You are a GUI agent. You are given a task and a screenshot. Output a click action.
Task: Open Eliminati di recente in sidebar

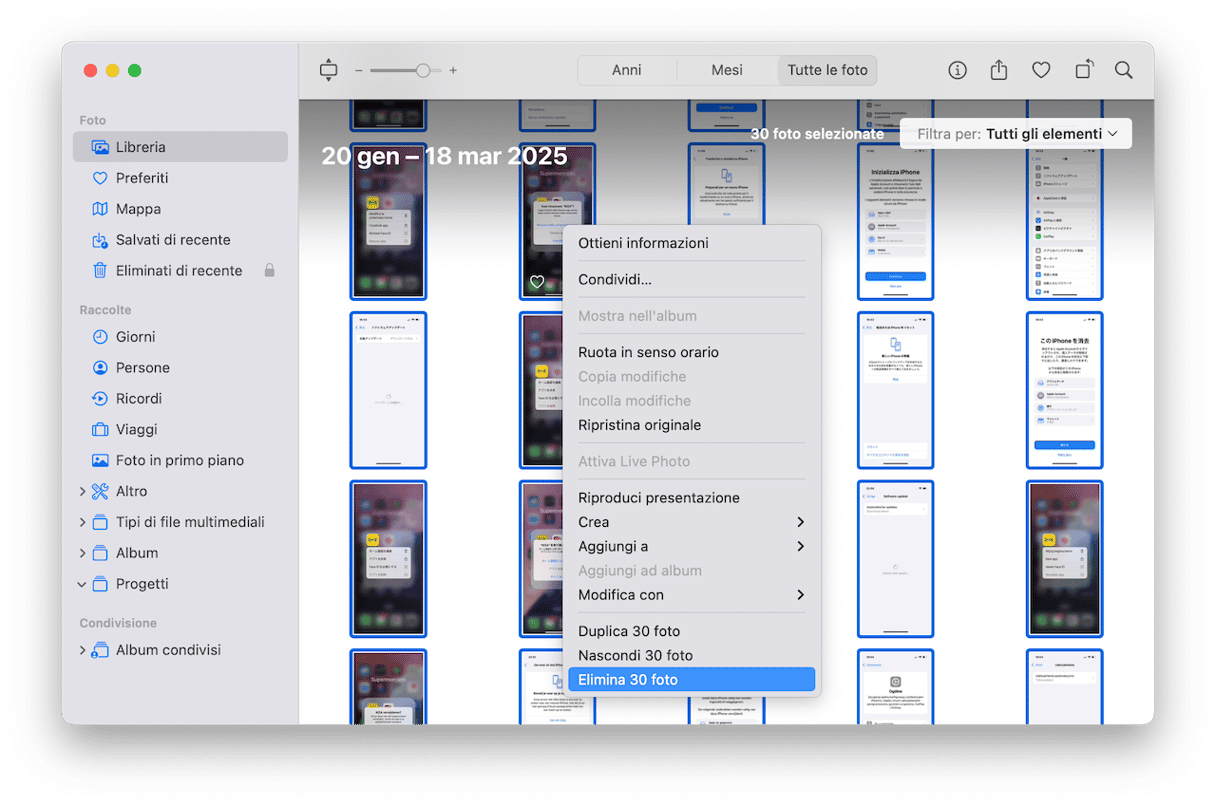(x=178, y=270)
